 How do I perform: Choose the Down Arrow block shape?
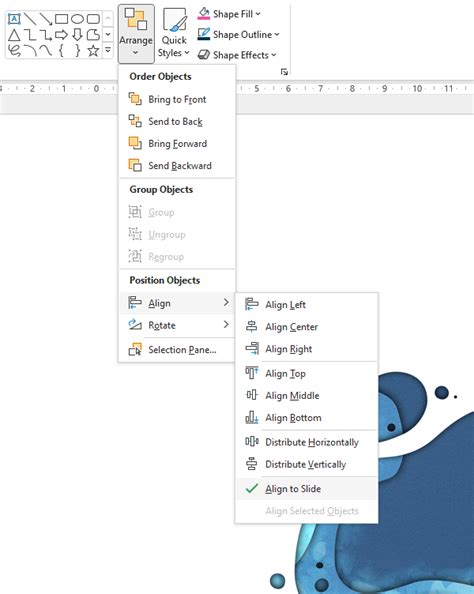point(77,35)
